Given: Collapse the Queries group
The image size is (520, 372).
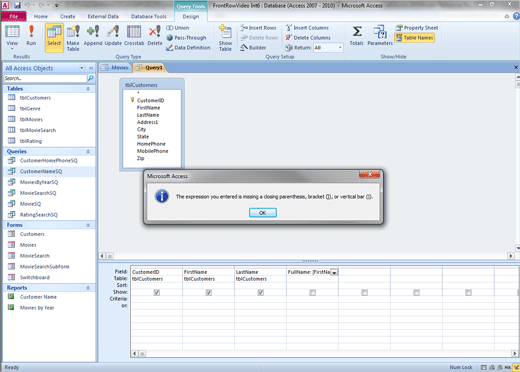Looking at the screenshot, I should pyautogui.click(x=88, y=152).
